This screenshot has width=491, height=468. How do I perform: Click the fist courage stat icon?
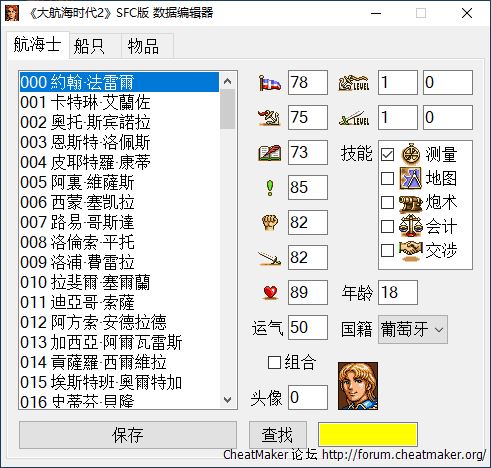[x=270, y=223]
